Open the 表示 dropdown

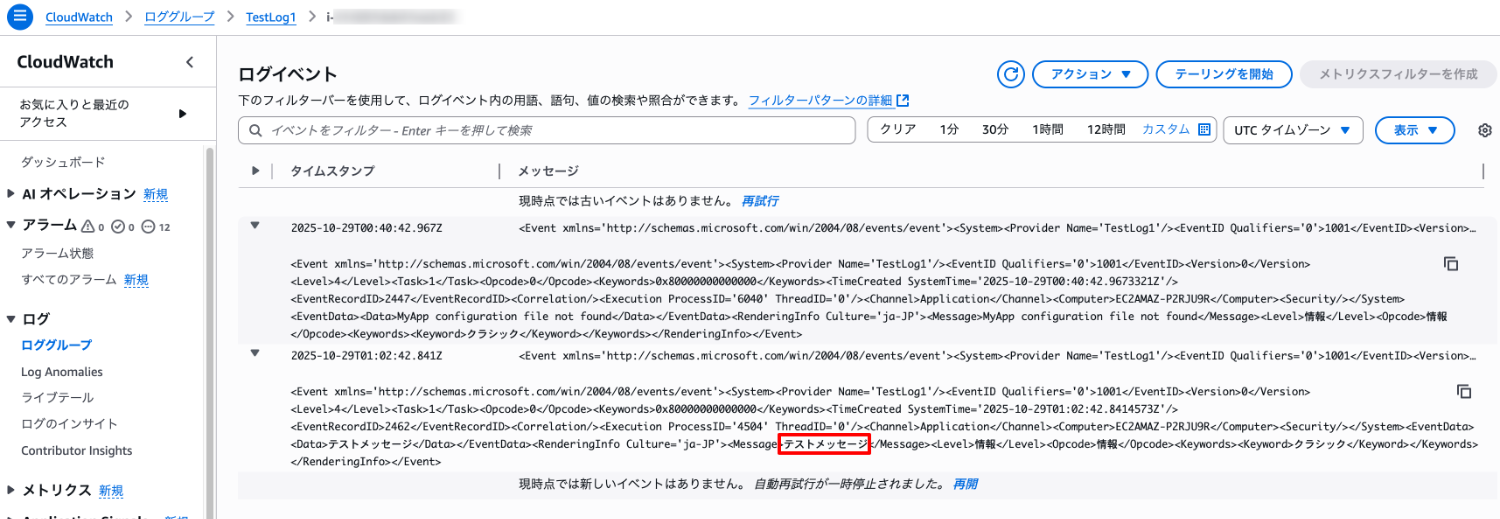click(x=1414, y=130)
